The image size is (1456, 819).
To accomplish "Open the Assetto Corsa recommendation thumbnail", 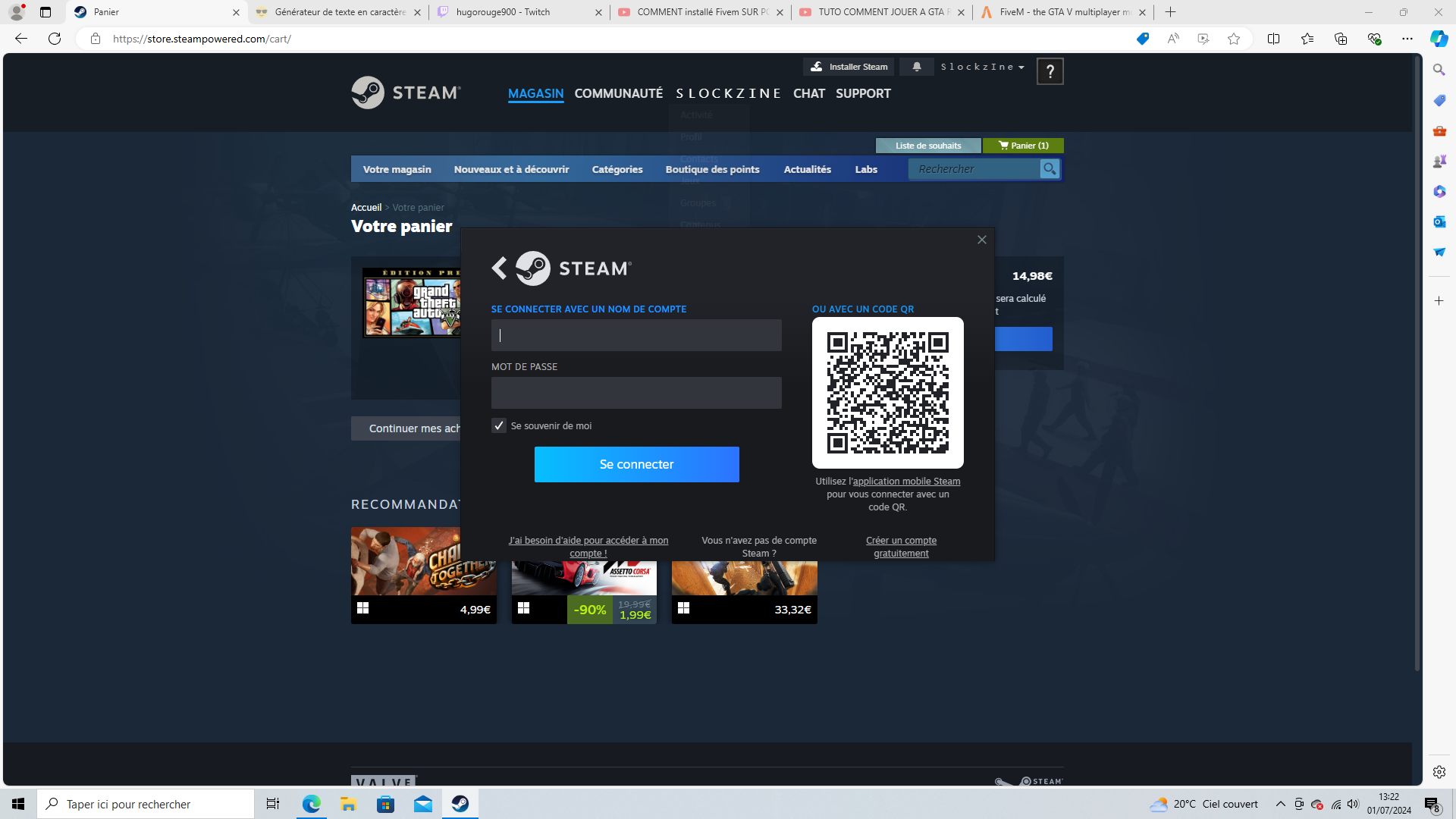I will coord(584,578).
